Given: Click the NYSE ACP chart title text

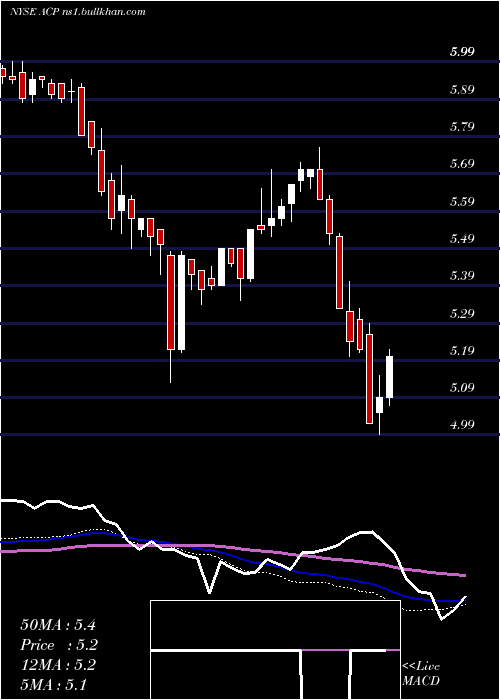Looking at the screenshot, I should click(x=78, y=11).
